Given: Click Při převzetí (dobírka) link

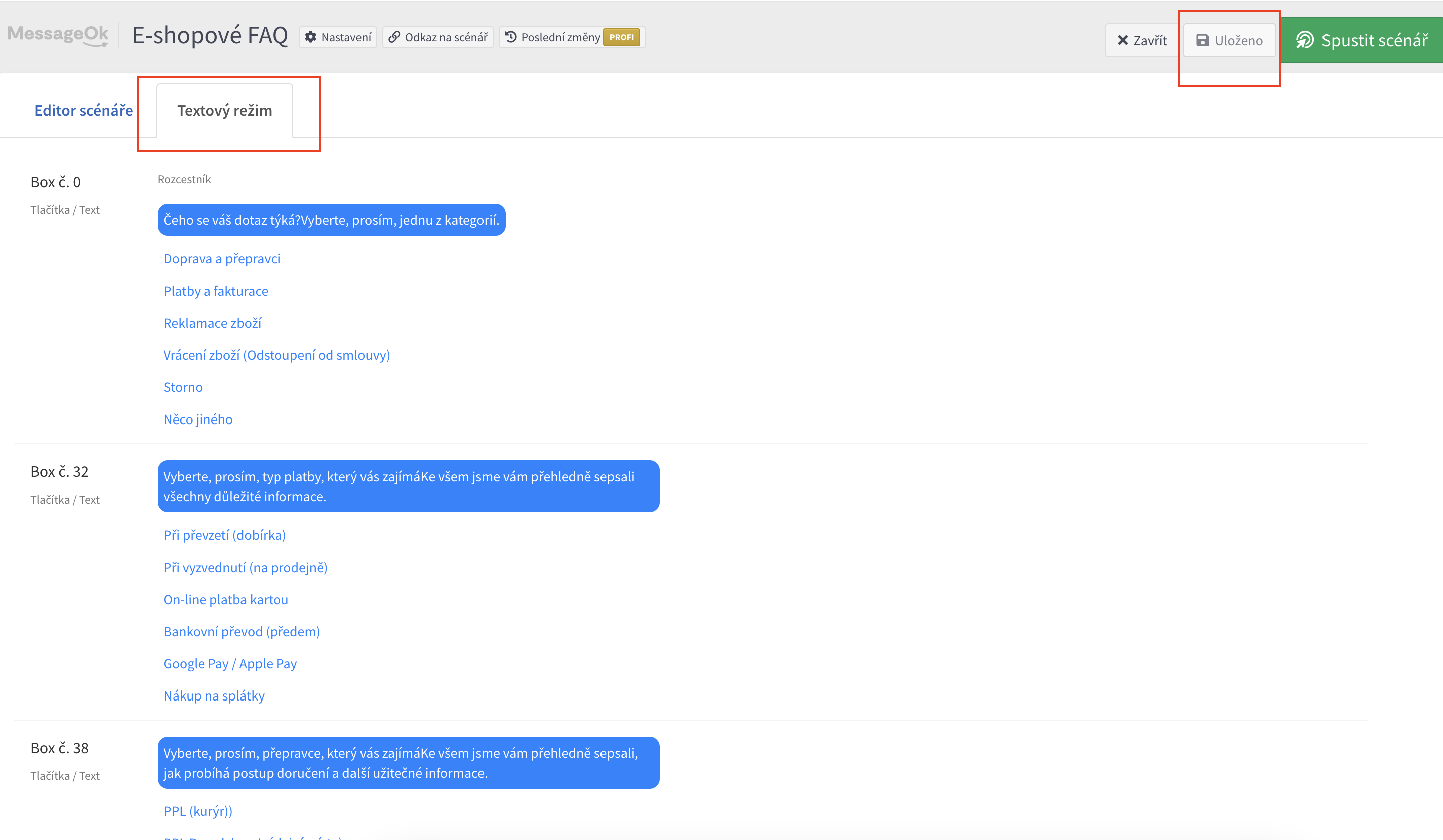Looking at the screenshot, I should click(x=224, y=535).
